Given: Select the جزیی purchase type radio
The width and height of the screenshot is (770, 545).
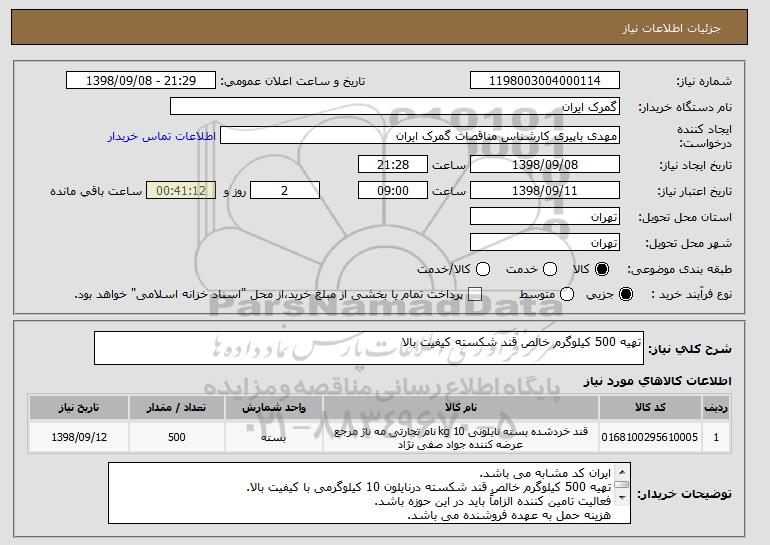Looking at the screenshot, I should 626,294.
